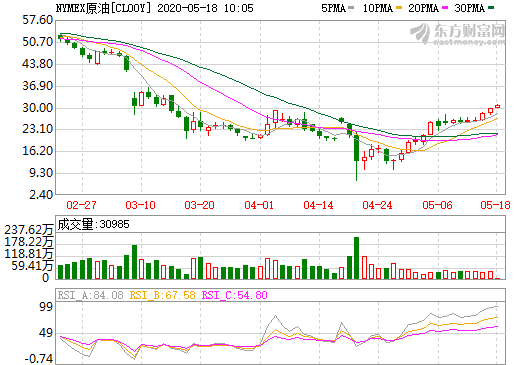This screenshot has width=520, height=365.
Task: Click the RSI_A:84.08 indicator label
Action: click(91, 295)
